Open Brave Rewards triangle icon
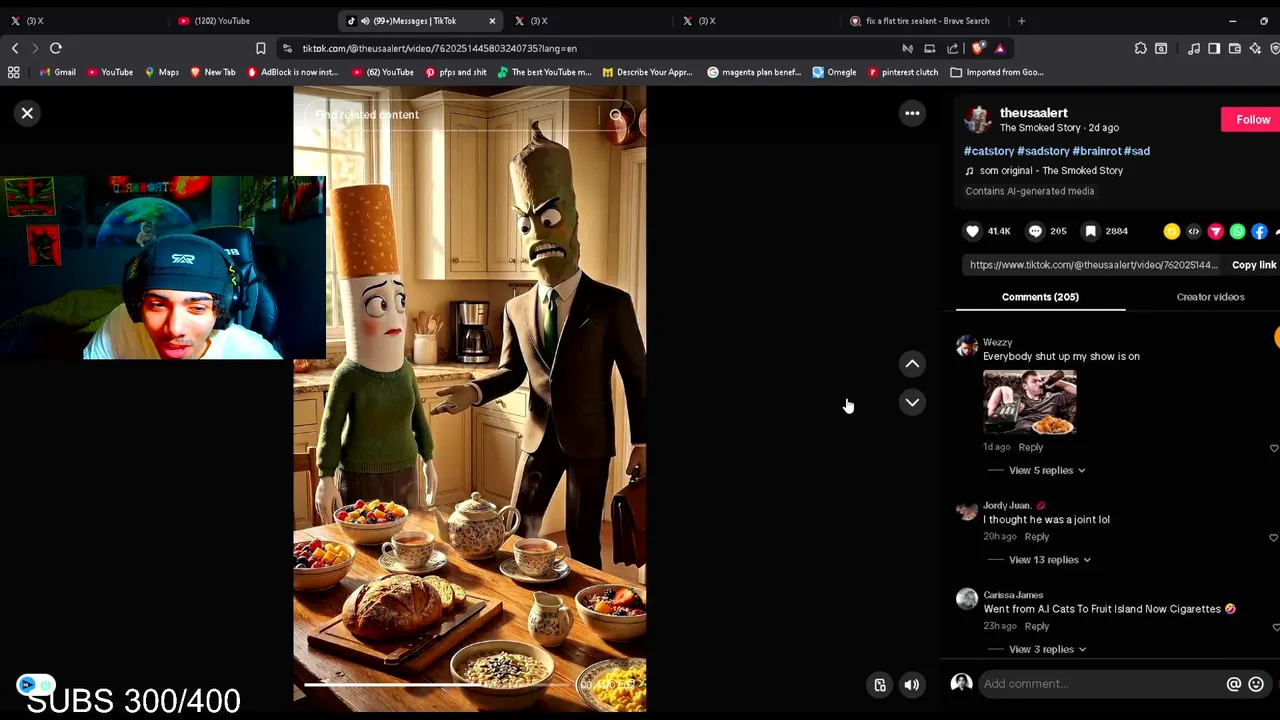 pos(999,48)
